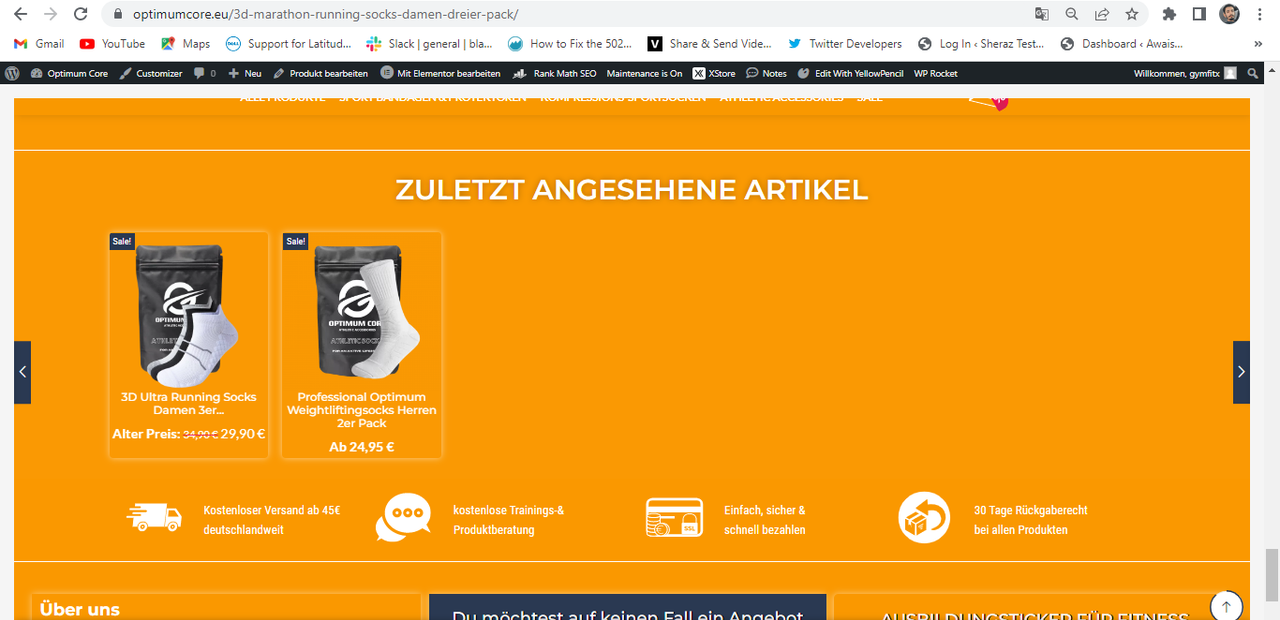
Task: Open Weightliftingsocks Herren product image
Action: coord(362,312)
